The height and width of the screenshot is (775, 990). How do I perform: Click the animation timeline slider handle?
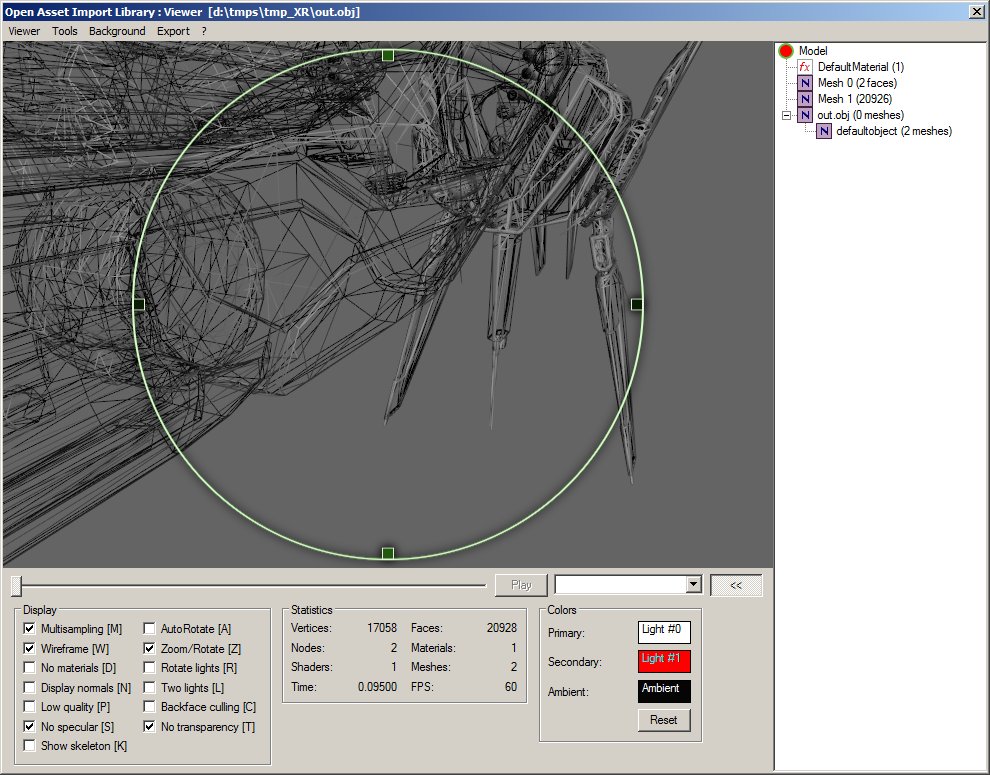[x=17, y=585]
